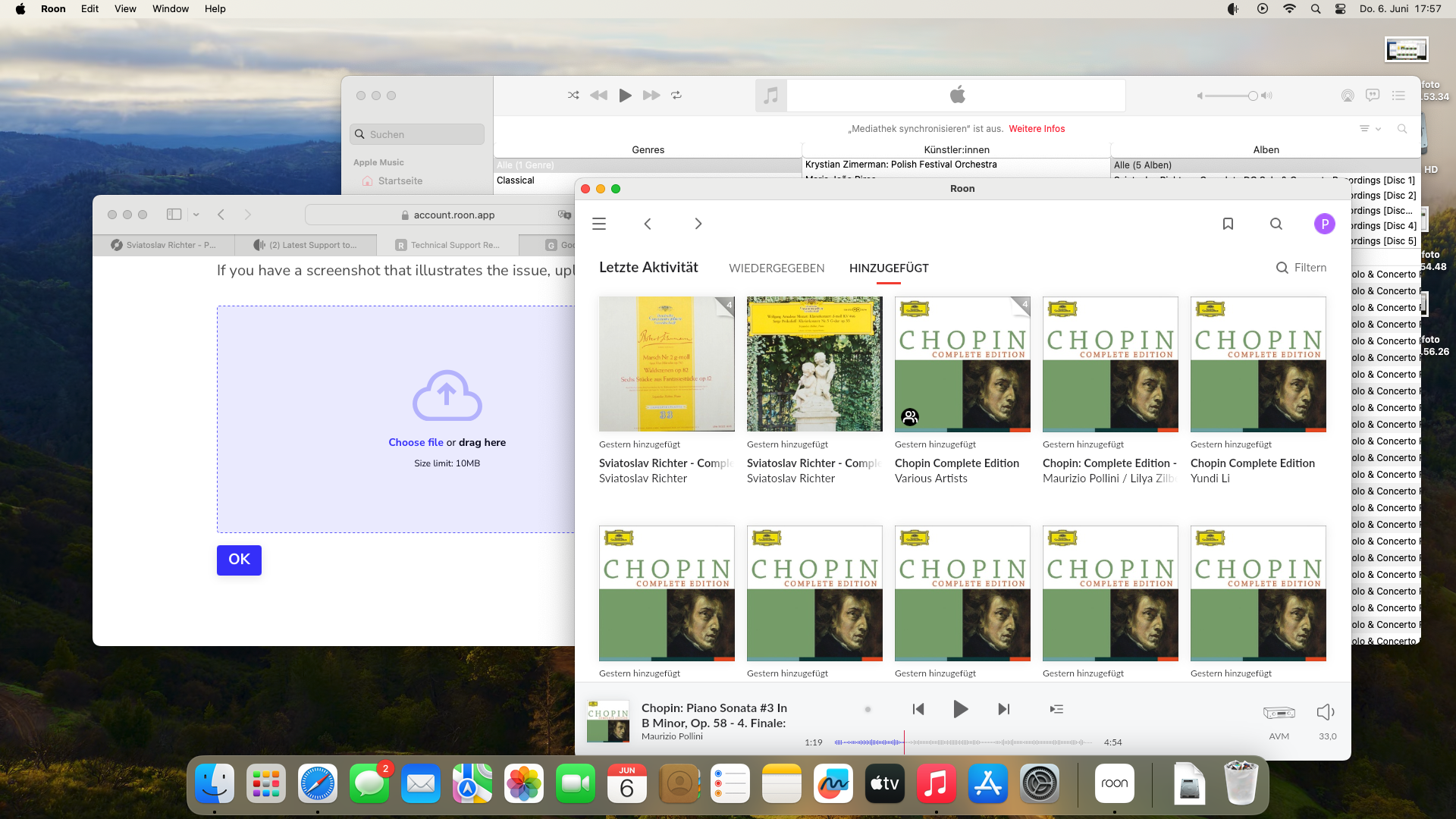Screen dimensions: 1456x819
Task: Open Finder from the Dock
Action: point(215,783)
